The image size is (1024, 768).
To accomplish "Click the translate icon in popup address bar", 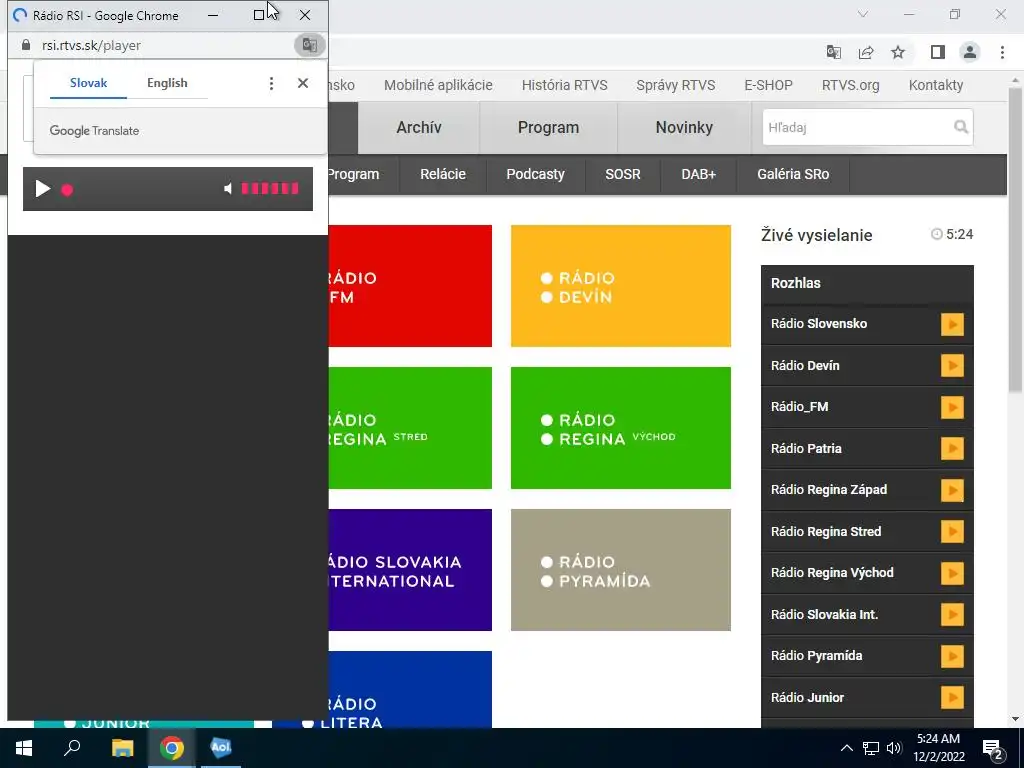I will (310, 45).
